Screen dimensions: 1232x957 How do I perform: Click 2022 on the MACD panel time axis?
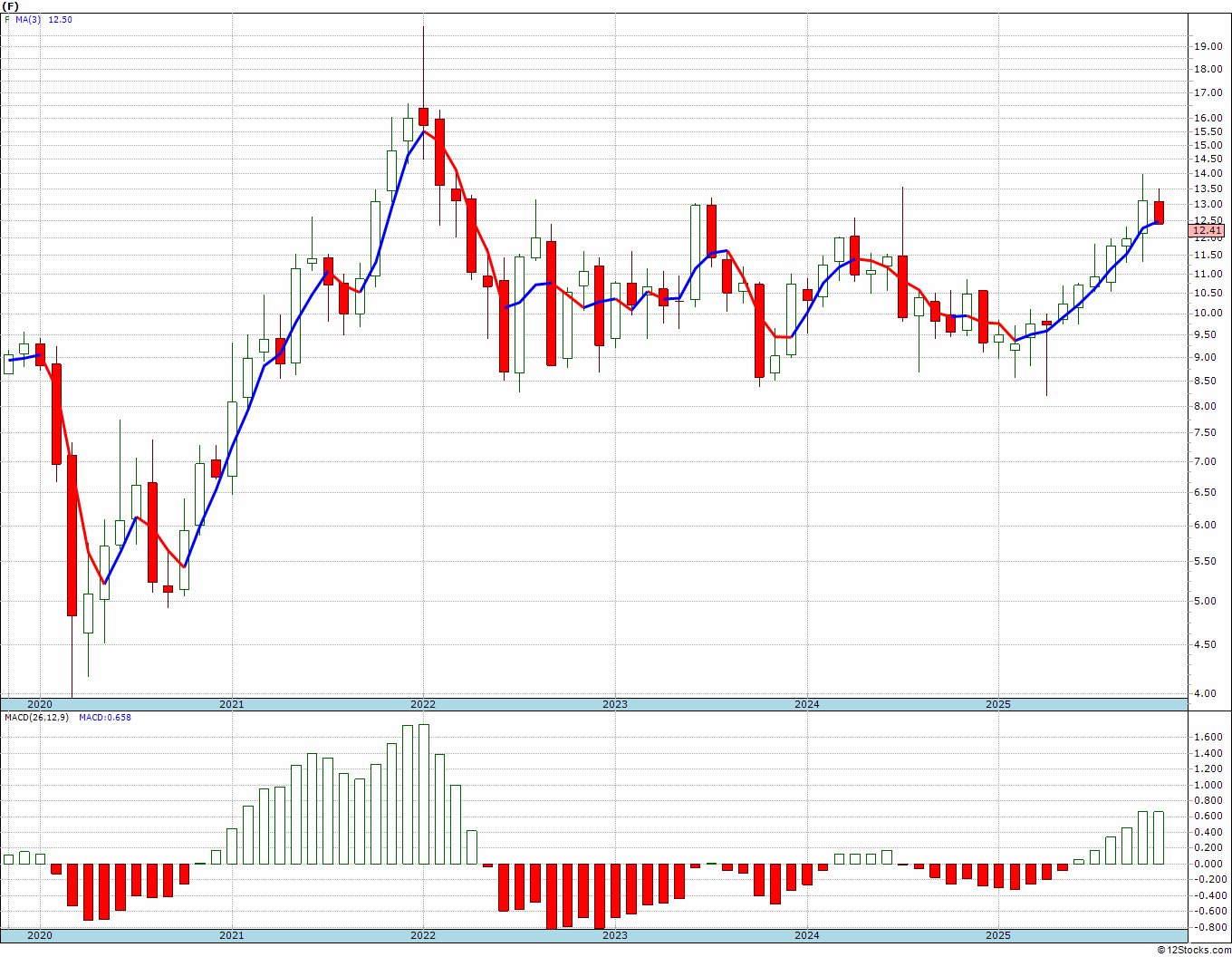[423, 935]
